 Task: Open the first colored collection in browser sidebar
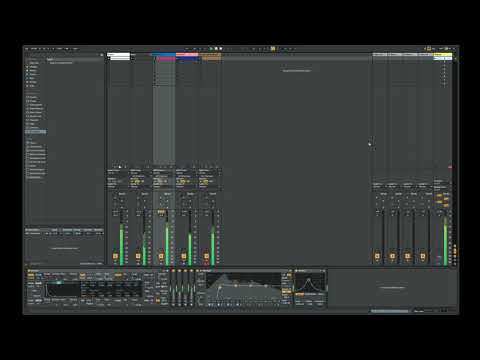(33, 67)
